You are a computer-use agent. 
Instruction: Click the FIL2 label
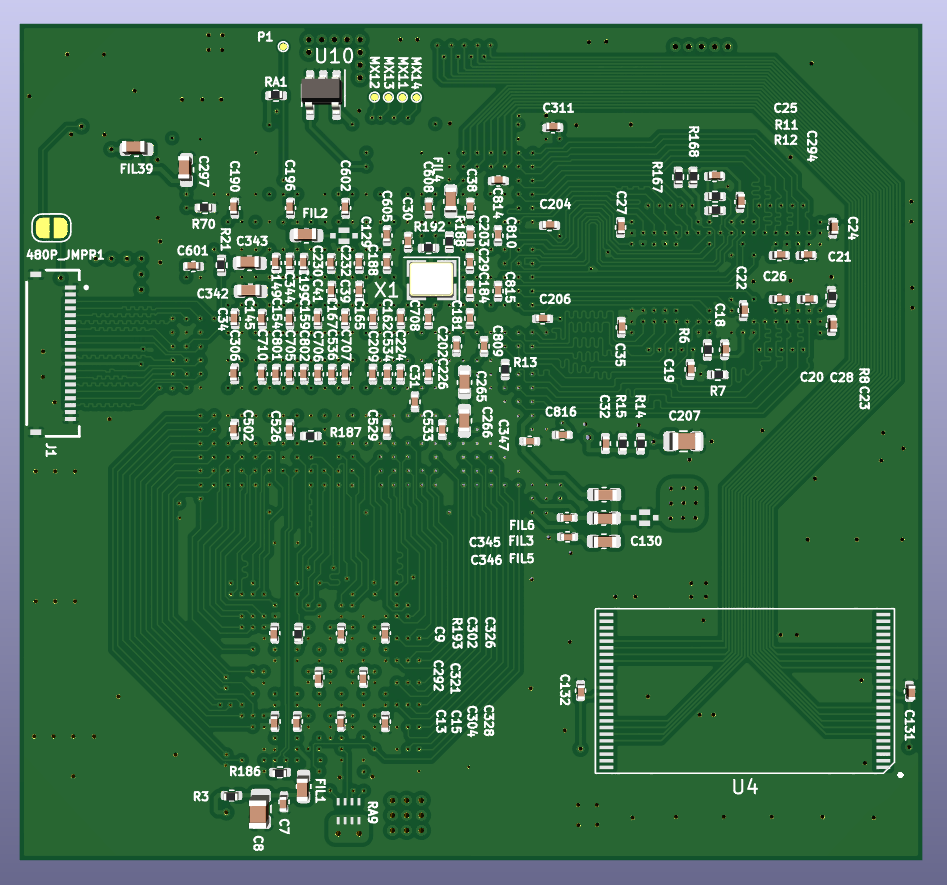(315, 213)
